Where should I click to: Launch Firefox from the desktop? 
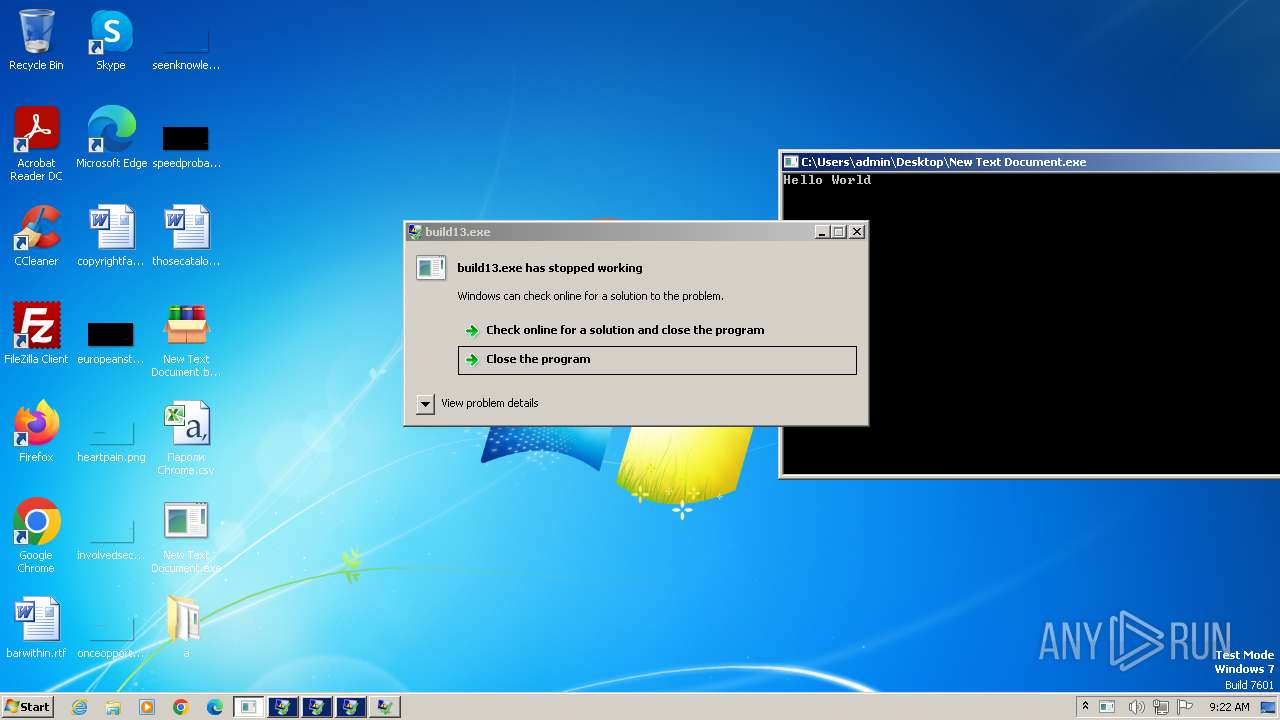click(x=36, y=432)
